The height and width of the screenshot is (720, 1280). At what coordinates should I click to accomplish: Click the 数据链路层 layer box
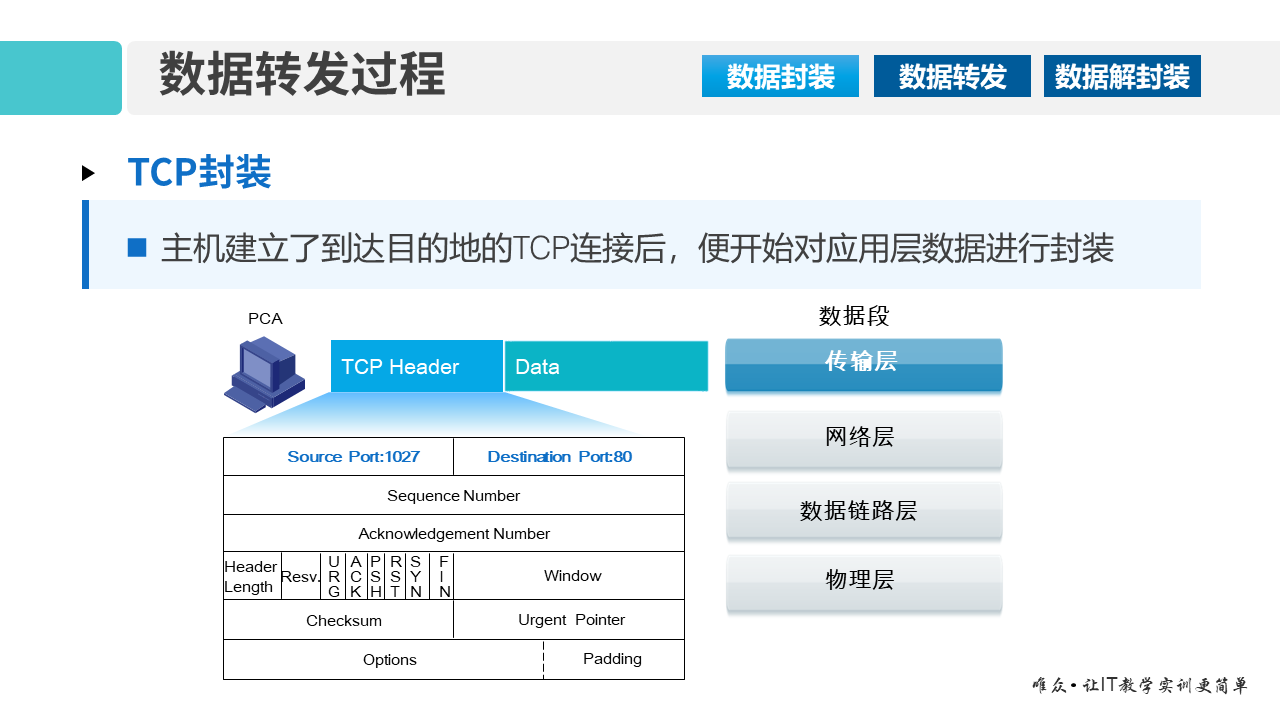point(863,510)
